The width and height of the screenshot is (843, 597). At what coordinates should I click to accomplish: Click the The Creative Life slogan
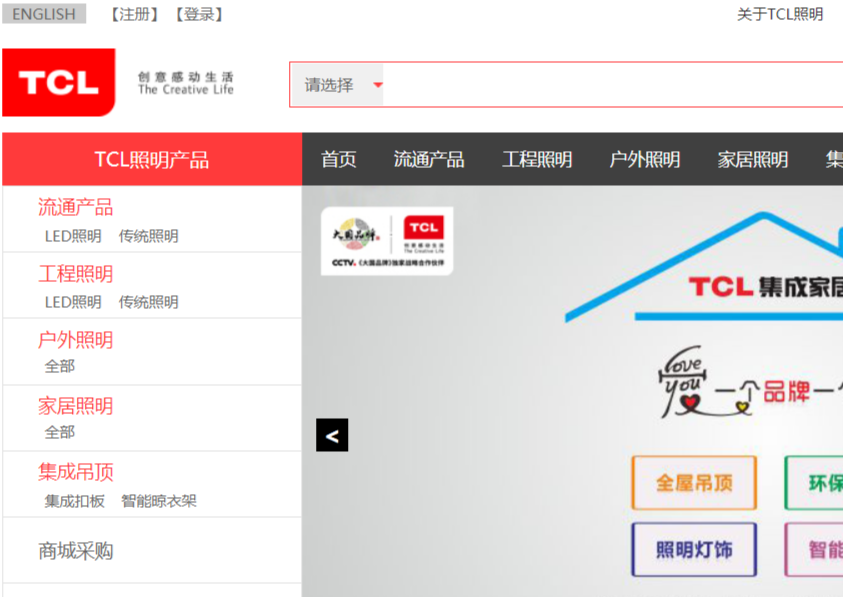185,90
